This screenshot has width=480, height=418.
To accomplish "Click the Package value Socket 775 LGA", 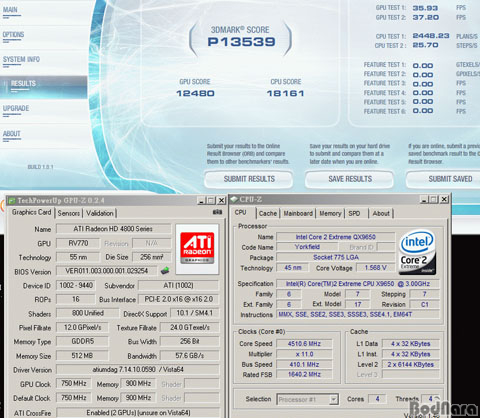I will click(336, 257).
